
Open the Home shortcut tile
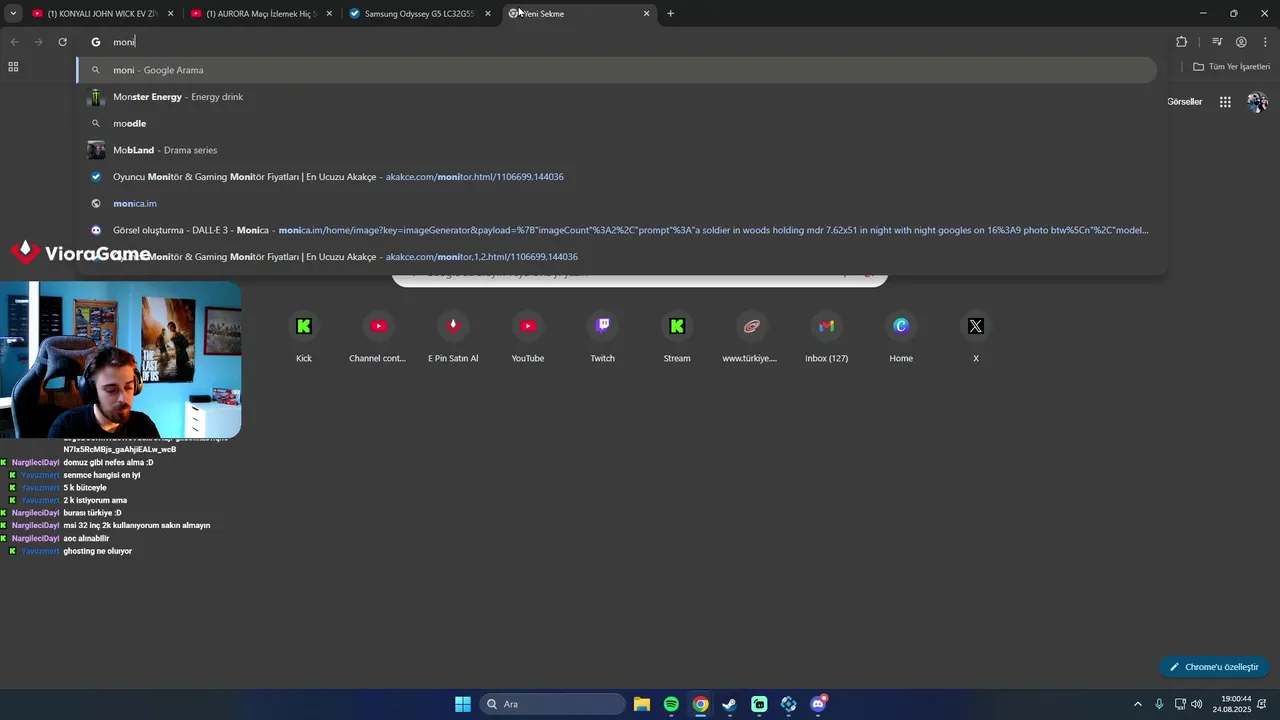point(901,338)
